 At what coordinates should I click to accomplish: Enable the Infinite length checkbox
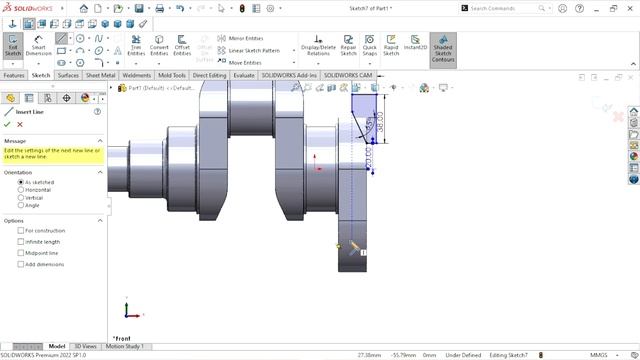(x=20, y=242)
